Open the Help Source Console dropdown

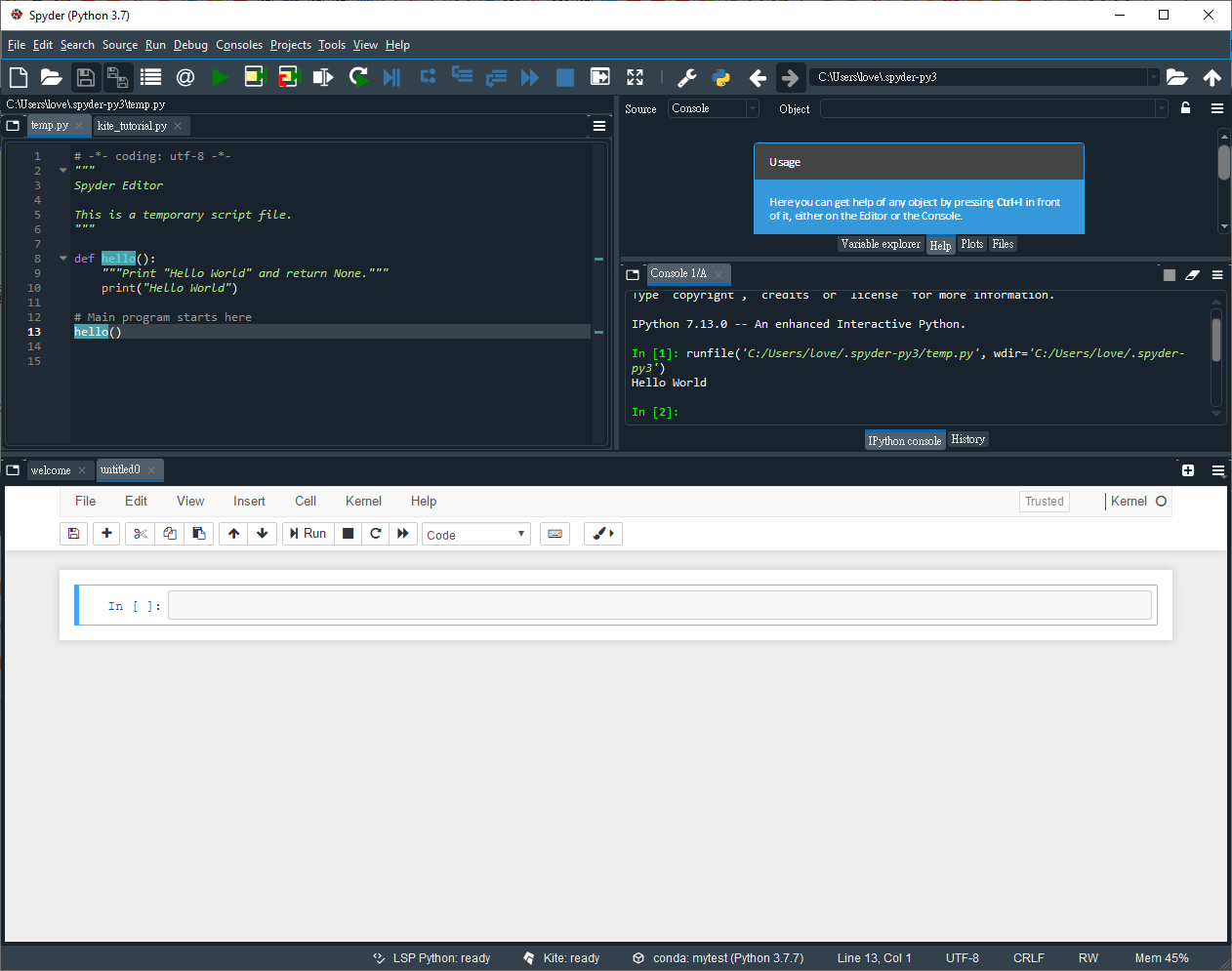coord(714,108)
